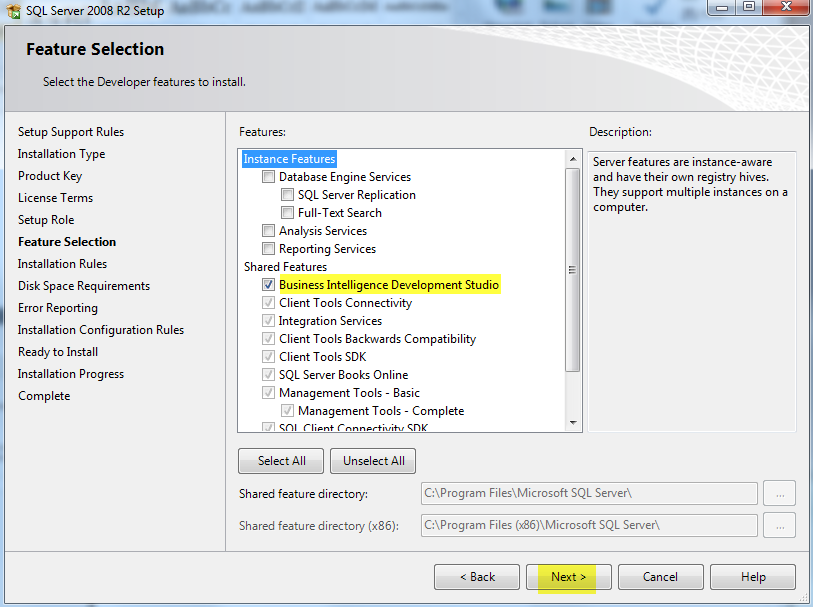Screen dimensions: 813x607
Task: Select Installation Progress step
Action: [71, 374]
